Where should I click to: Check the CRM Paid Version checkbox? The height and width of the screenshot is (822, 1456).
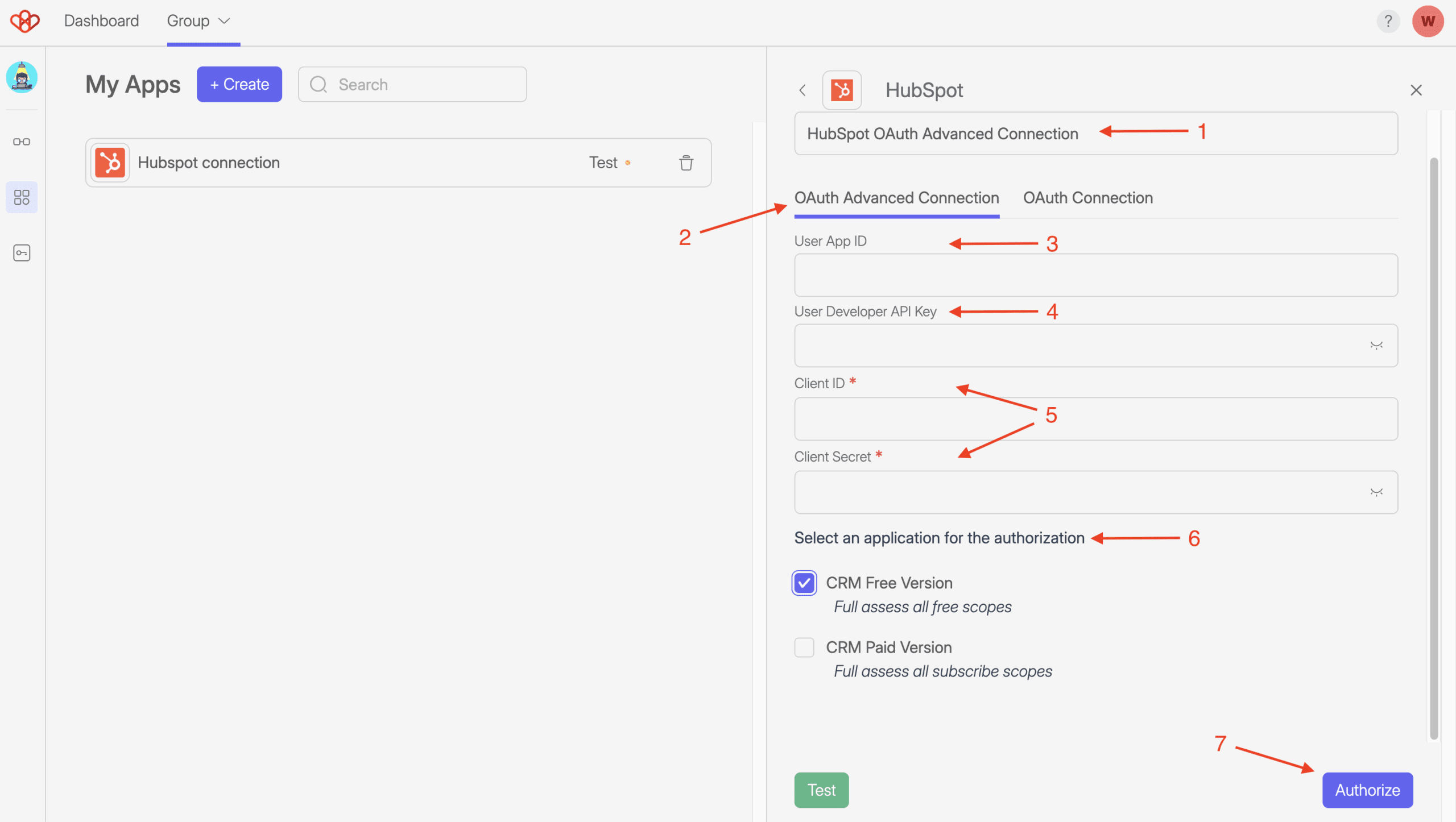coord(804,647)
